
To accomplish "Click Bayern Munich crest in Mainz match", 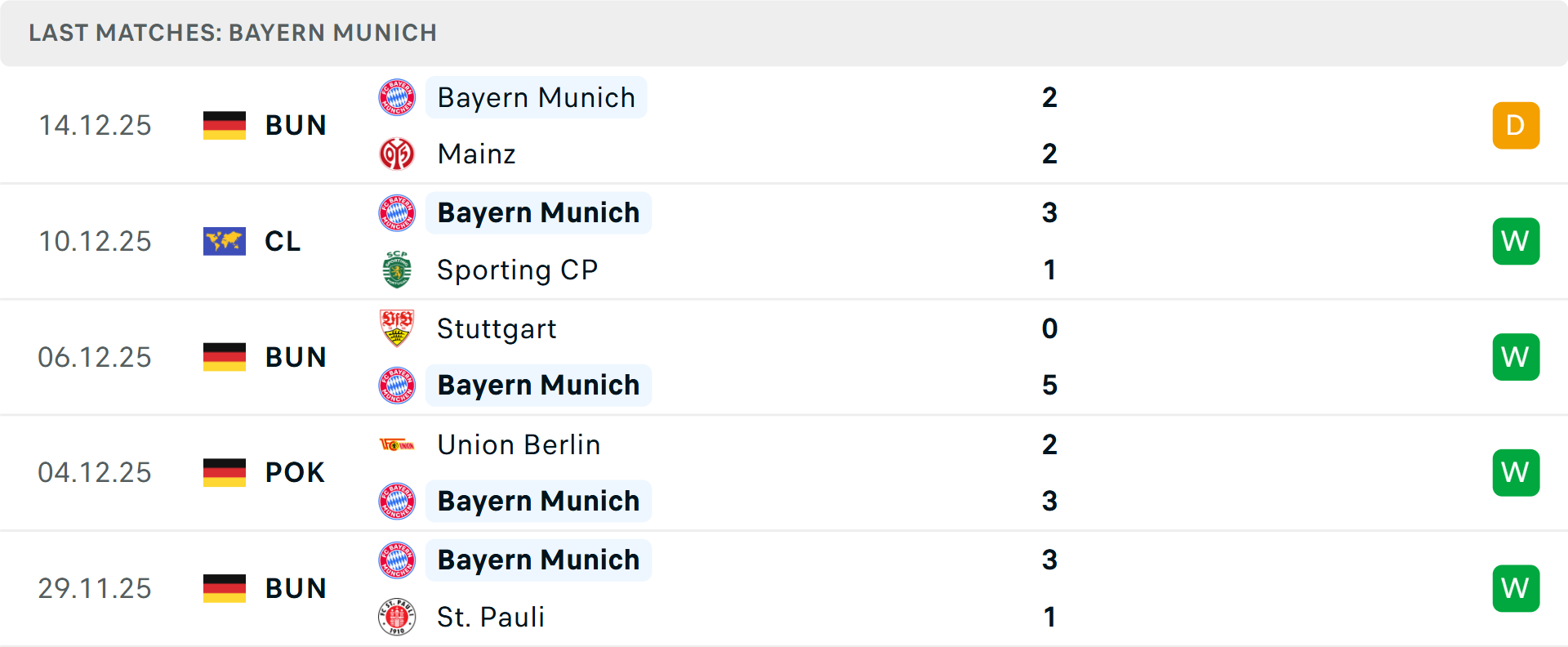I will 397,97.
